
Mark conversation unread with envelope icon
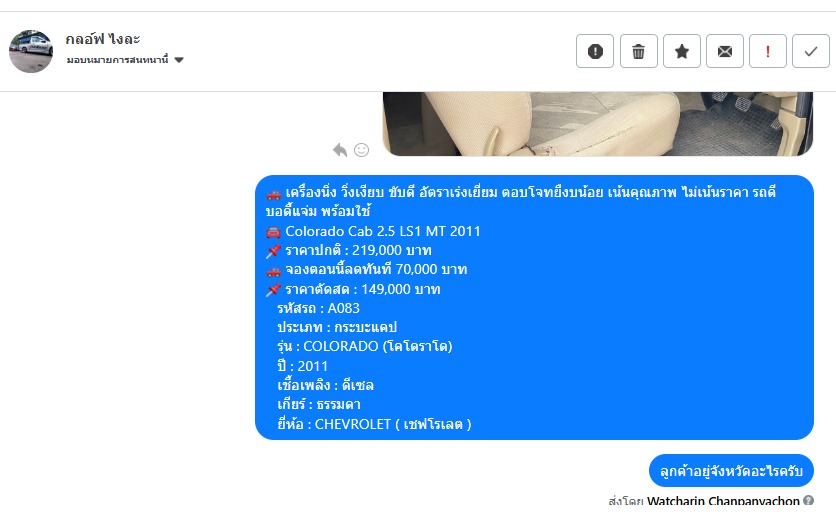point(725,51)
